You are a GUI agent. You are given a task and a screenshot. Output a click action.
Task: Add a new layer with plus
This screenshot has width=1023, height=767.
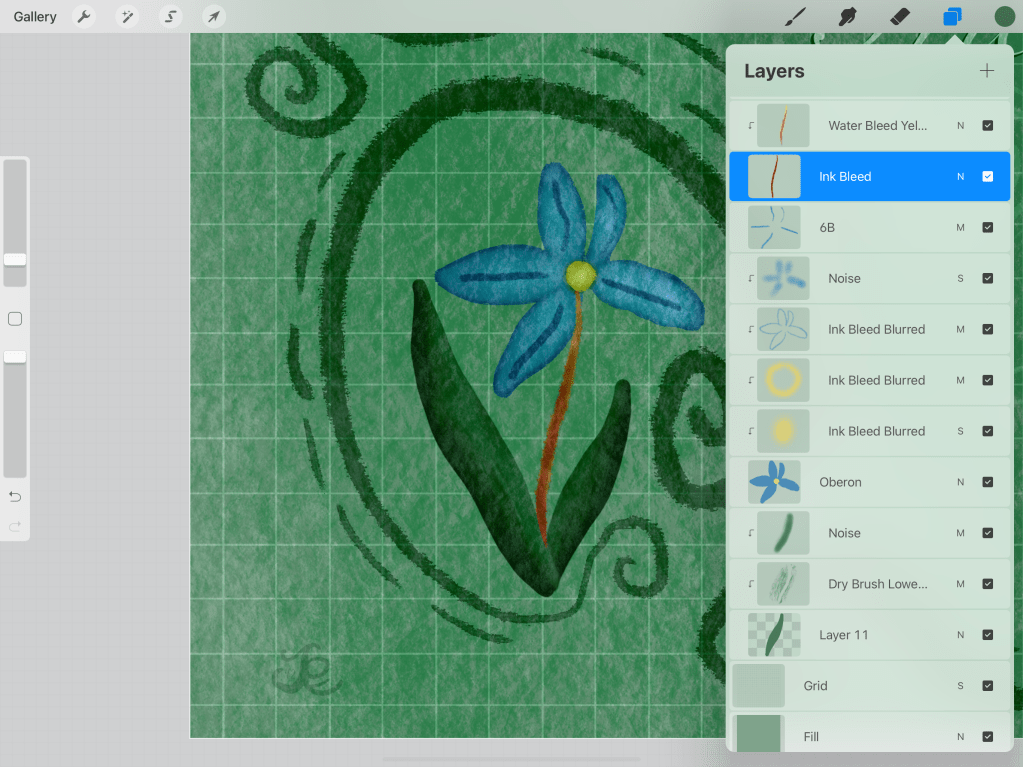[x=986, y=71]
